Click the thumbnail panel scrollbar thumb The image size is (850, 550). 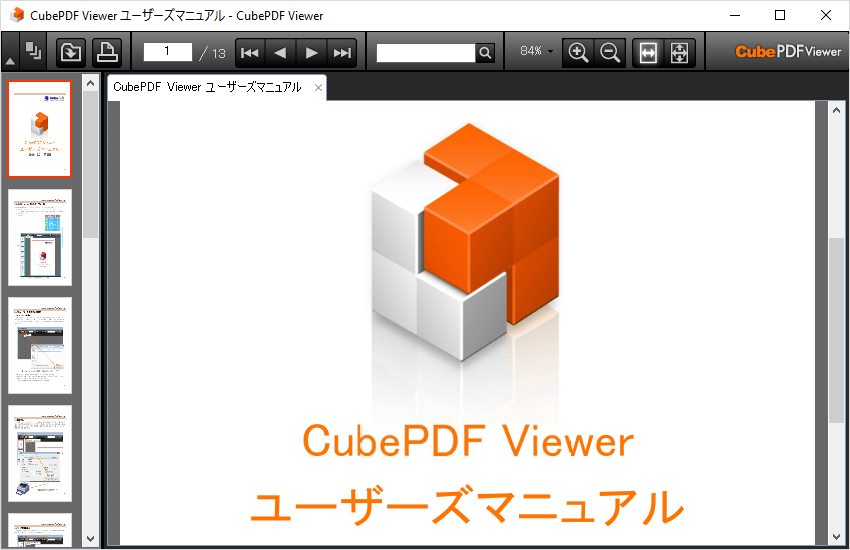click(91, 164)
